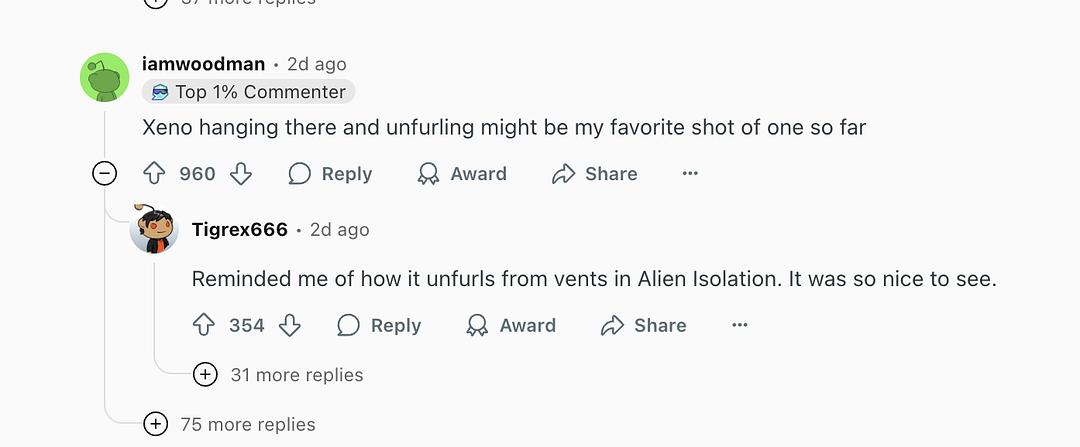Share iamwoodman's comment
The height and width of the screenshot is (447, 1080).
click(x=595, y=174)
